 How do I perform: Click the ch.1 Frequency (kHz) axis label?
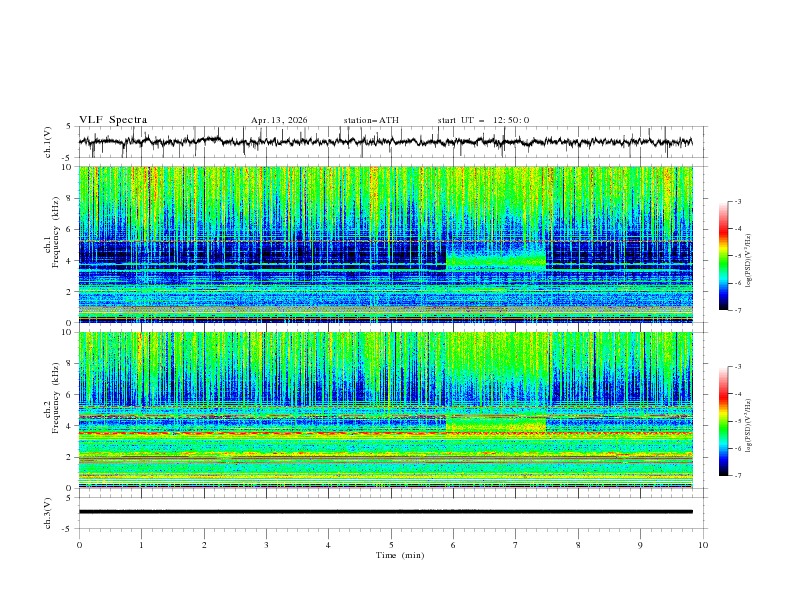(x=52, y=233)
